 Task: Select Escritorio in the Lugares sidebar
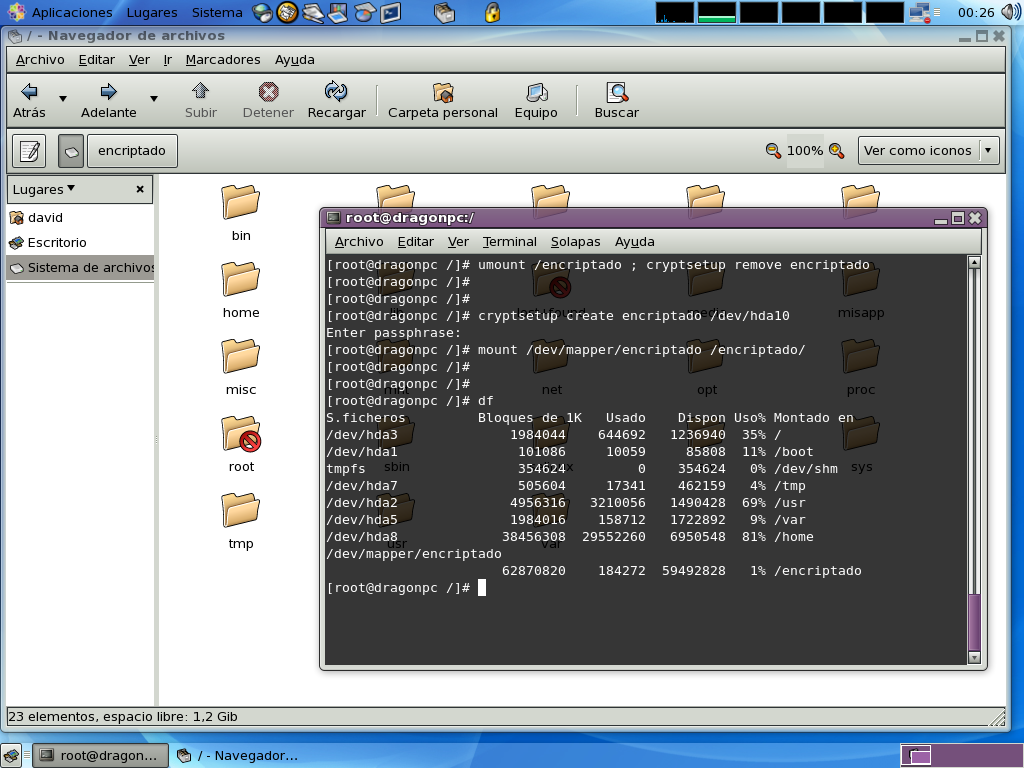coord(57,242)
